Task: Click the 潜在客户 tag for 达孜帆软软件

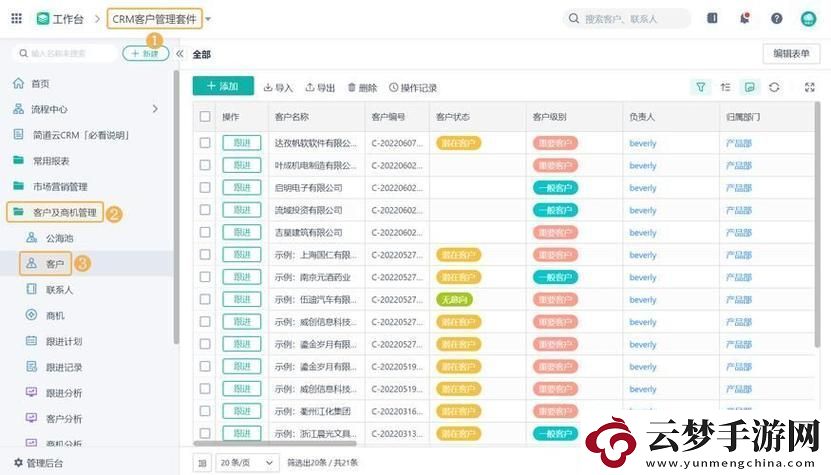Action: coord(458,143)
